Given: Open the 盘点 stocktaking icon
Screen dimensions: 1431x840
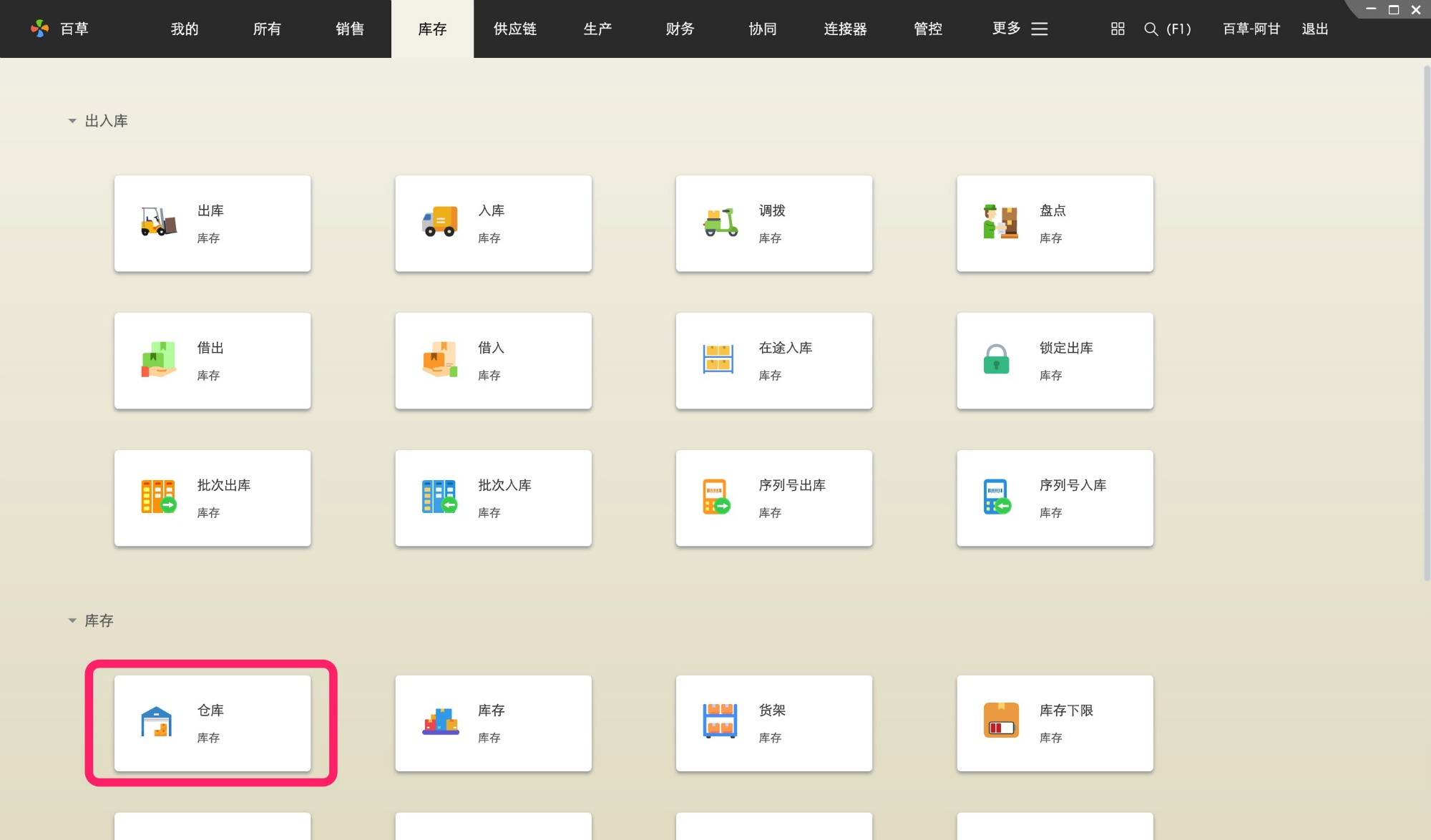Looking at the screenshot, I should coord(1000,223).
